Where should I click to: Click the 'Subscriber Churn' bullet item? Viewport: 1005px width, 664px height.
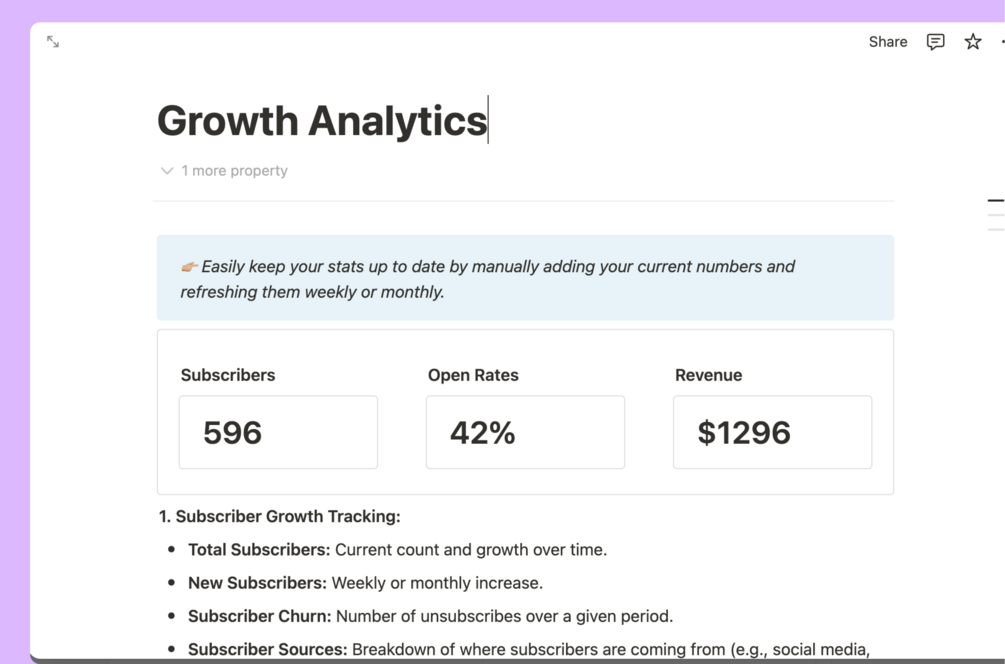(x=430, y=616)
